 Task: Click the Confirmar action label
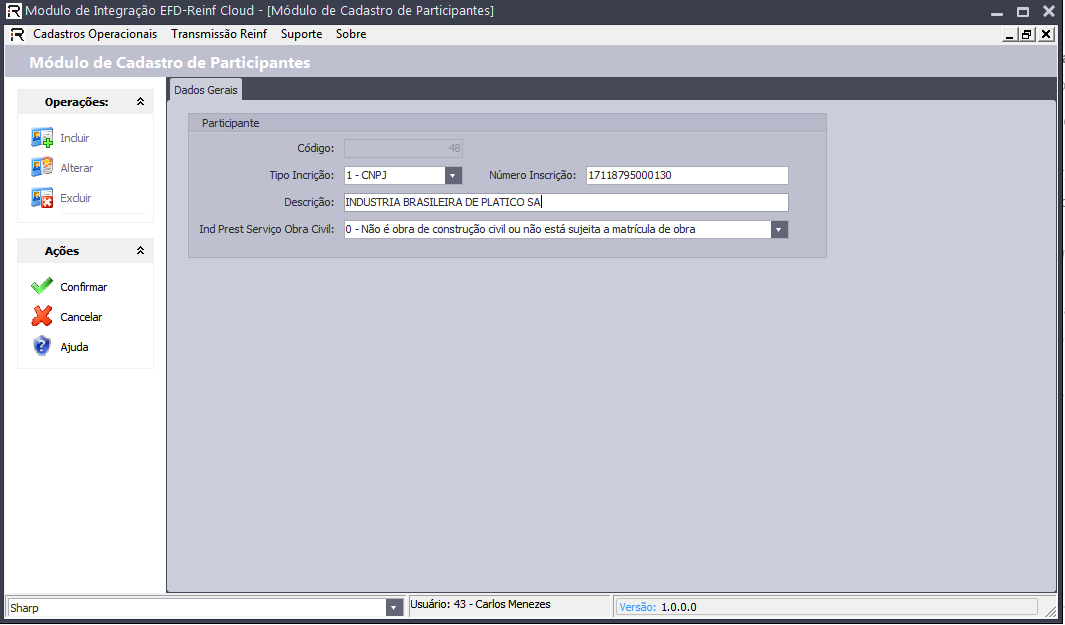click(x=84, y=287)
